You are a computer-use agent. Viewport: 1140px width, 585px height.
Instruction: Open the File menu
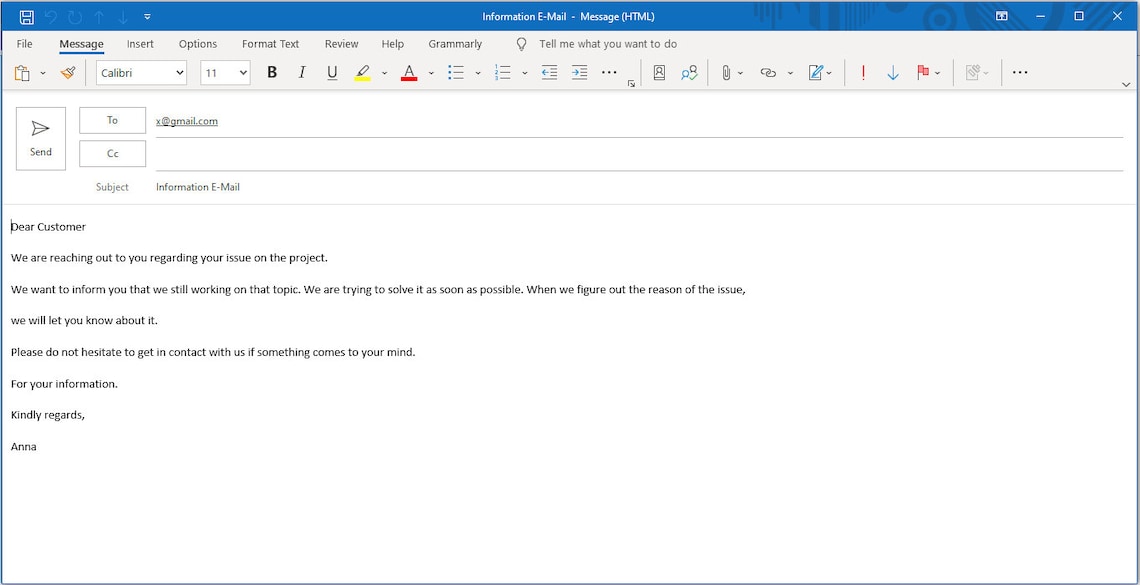tap(24, 44)
